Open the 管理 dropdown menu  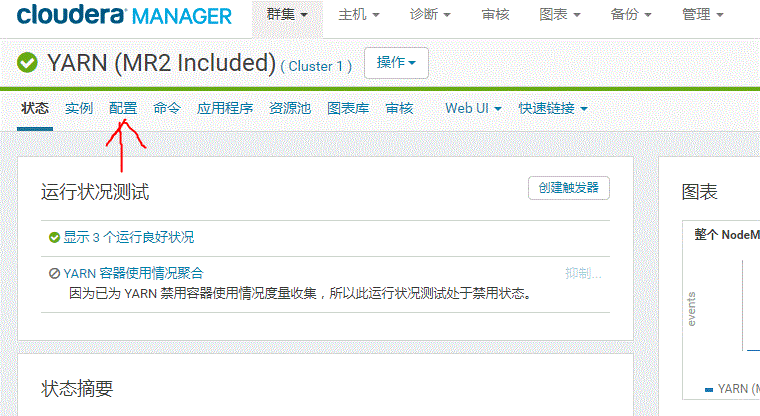tap(702, 15)
